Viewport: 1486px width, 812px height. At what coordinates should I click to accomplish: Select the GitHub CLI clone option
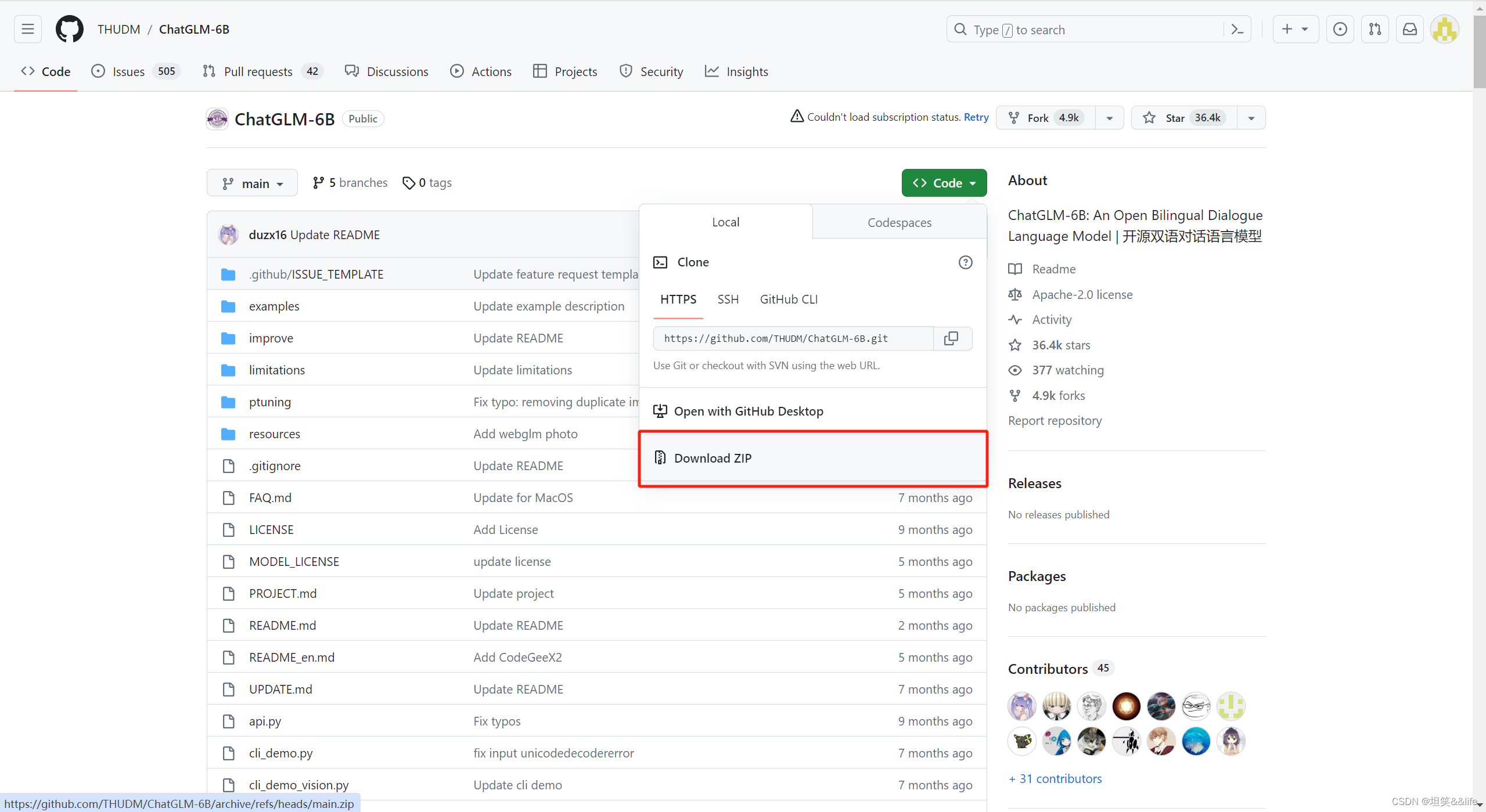click(789, 299)
